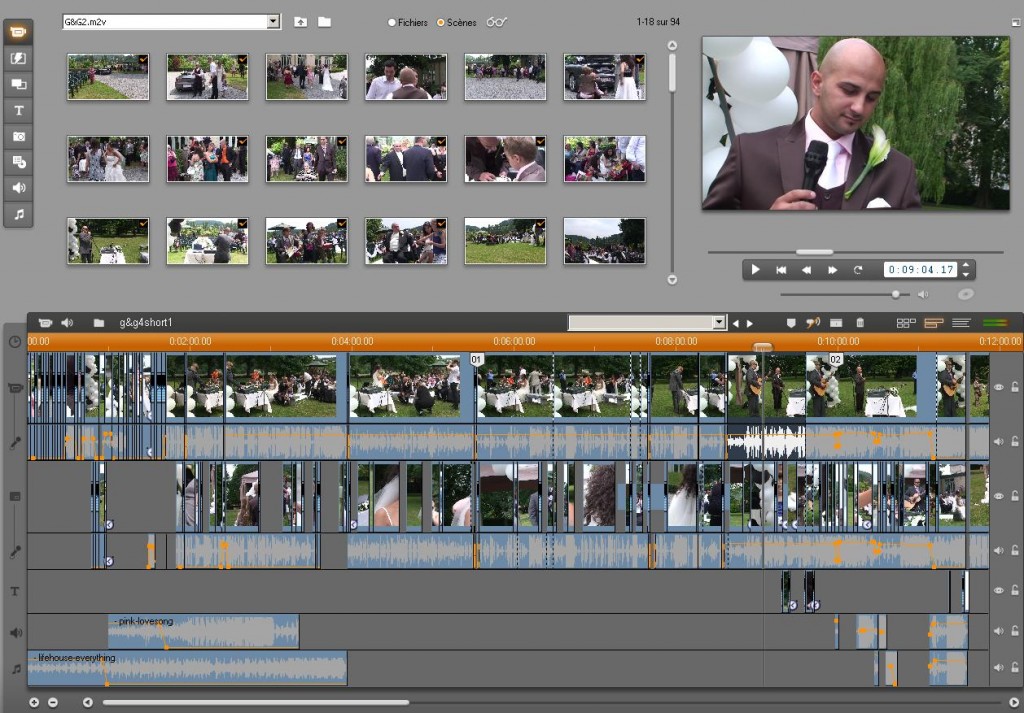Expand the G&G2.m2v file dropdown
The height and width of the screenshot is (713, 1024).
pyautogui.click(x=273, y=22)
